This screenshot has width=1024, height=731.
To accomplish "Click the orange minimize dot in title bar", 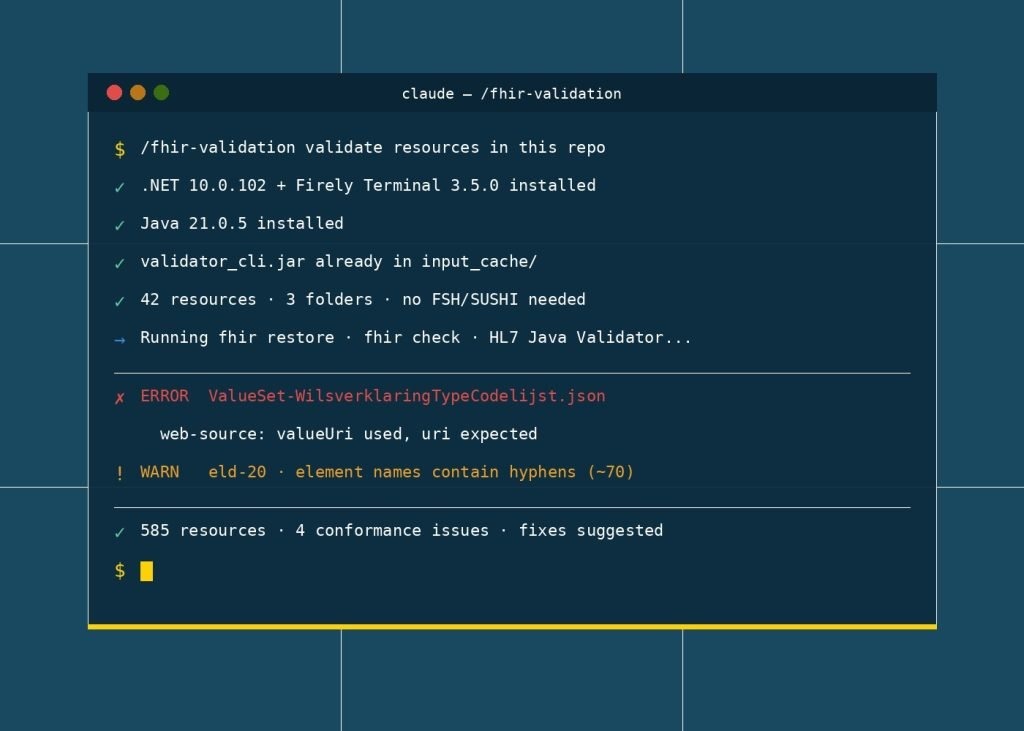I will point(138,93).
